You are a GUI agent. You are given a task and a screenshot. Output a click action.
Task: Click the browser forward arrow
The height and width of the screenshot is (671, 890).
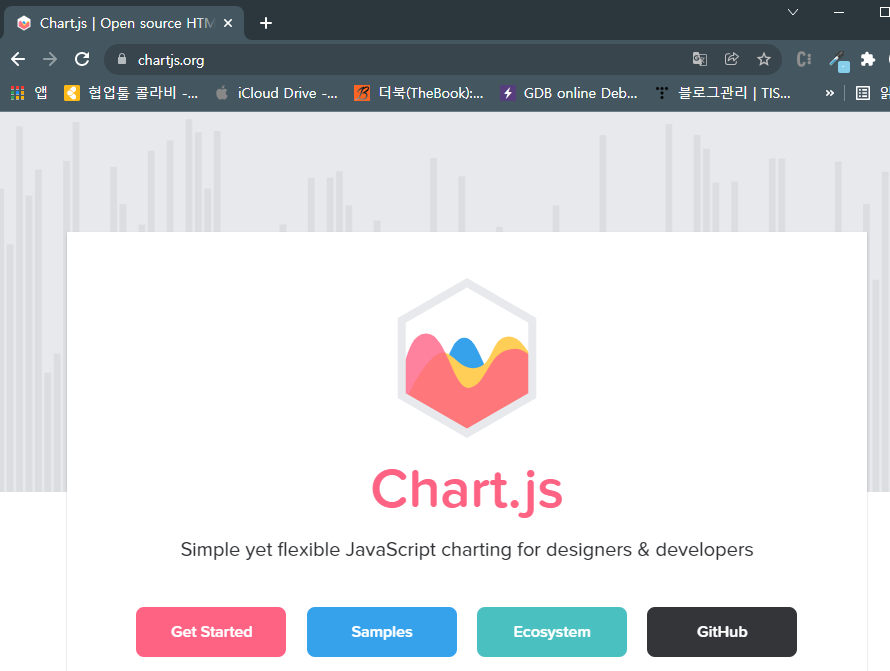pos(50,59)
